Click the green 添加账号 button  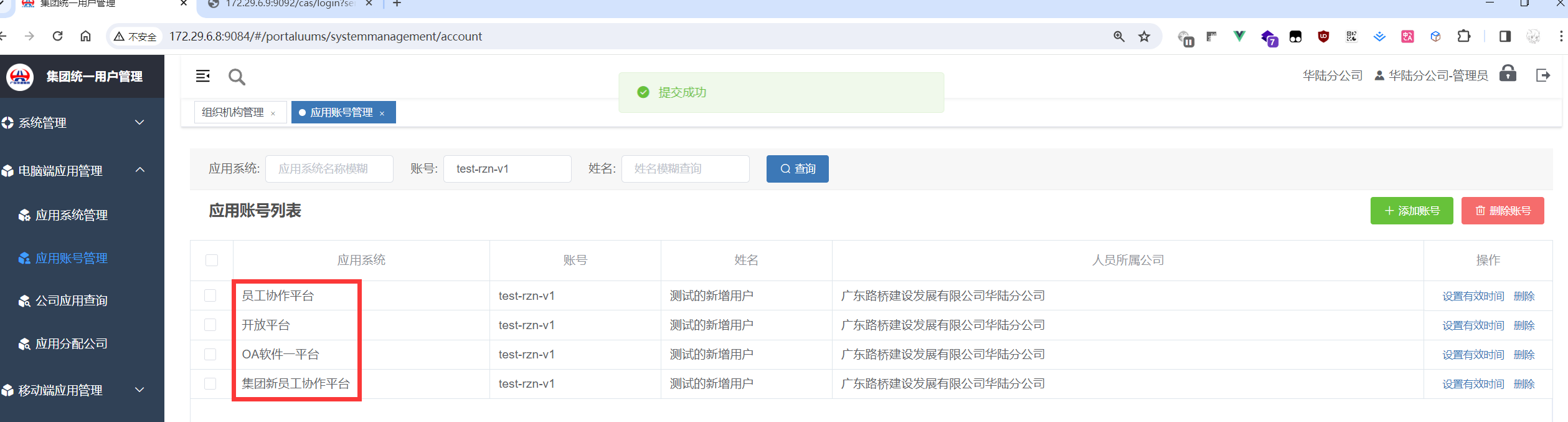click(1412, 211)
